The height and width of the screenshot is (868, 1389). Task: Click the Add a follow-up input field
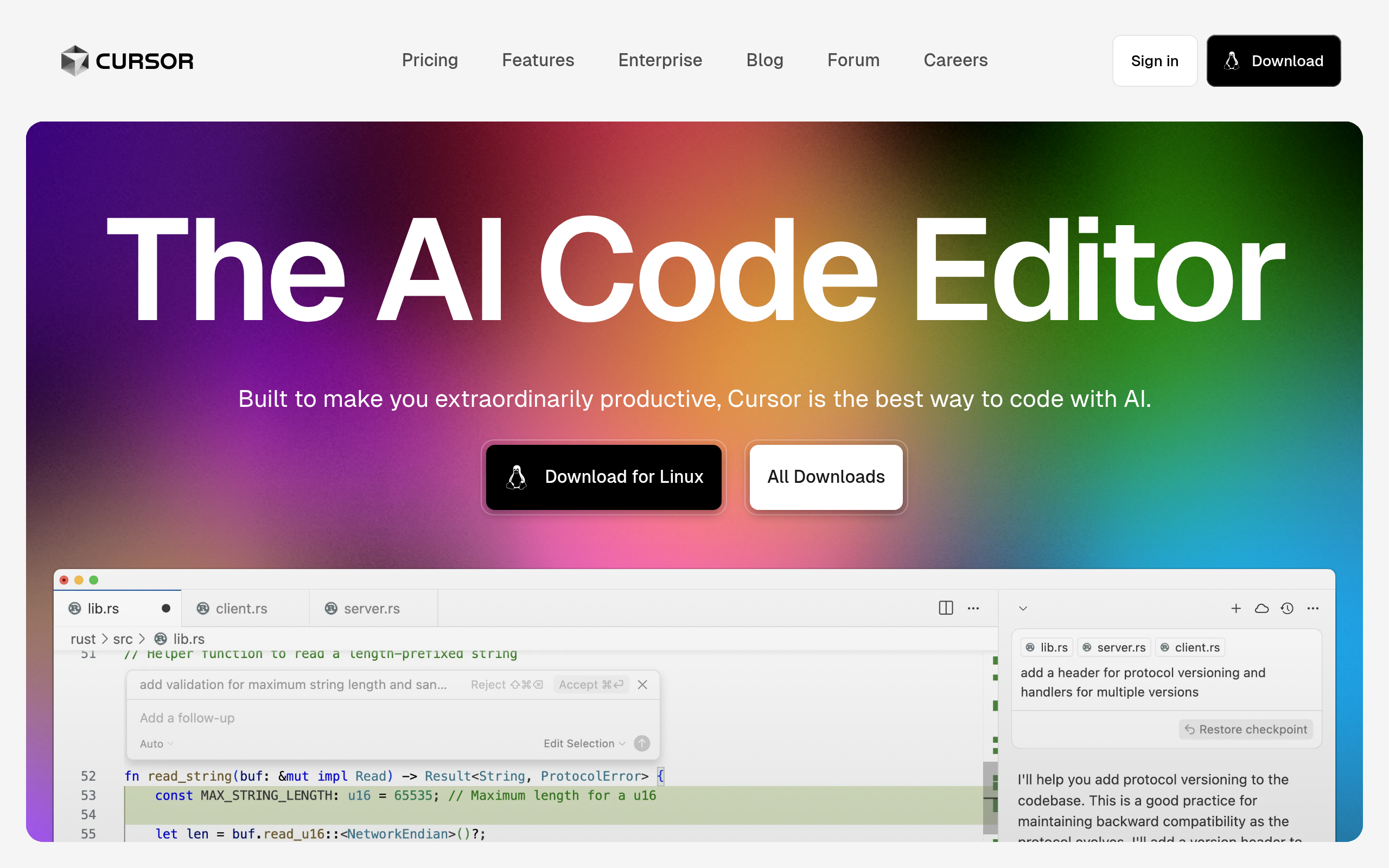click(x=393, y=718)
